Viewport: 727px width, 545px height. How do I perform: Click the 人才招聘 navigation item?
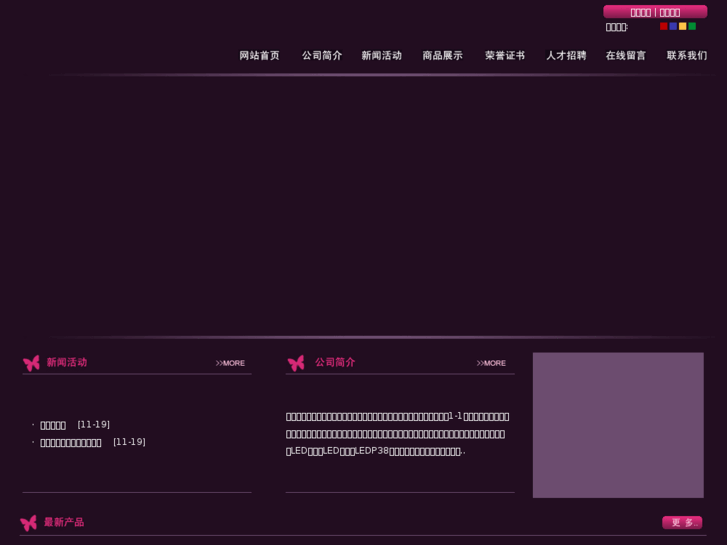[566, 56]
